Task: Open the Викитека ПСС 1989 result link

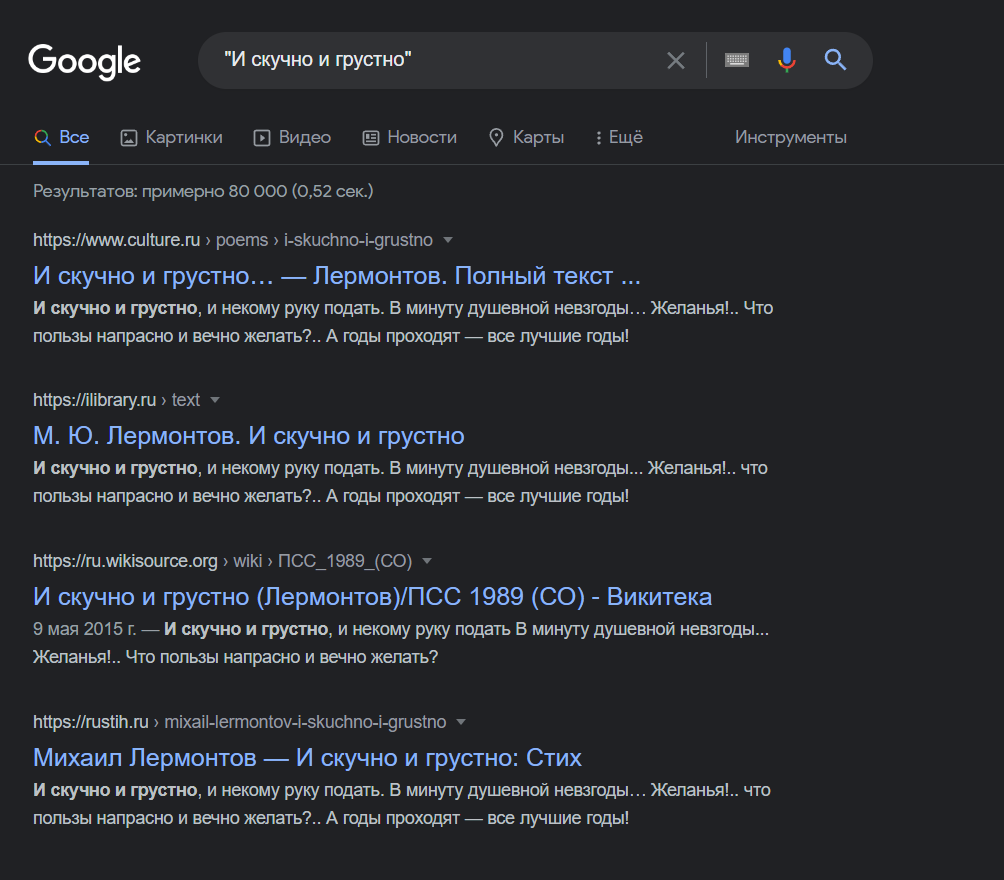Action: coord(372,596)
